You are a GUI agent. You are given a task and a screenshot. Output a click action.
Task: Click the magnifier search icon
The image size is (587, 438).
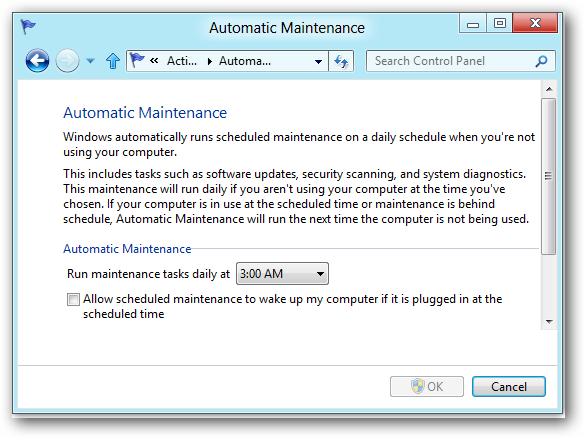pos(541,61)
